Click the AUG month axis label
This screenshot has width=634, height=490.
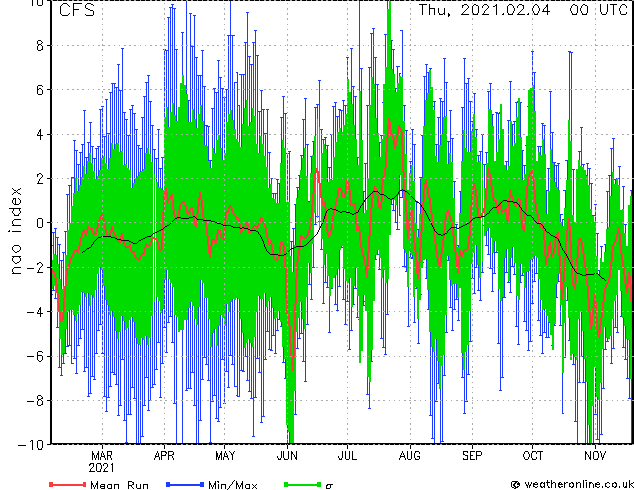(410, 456)
